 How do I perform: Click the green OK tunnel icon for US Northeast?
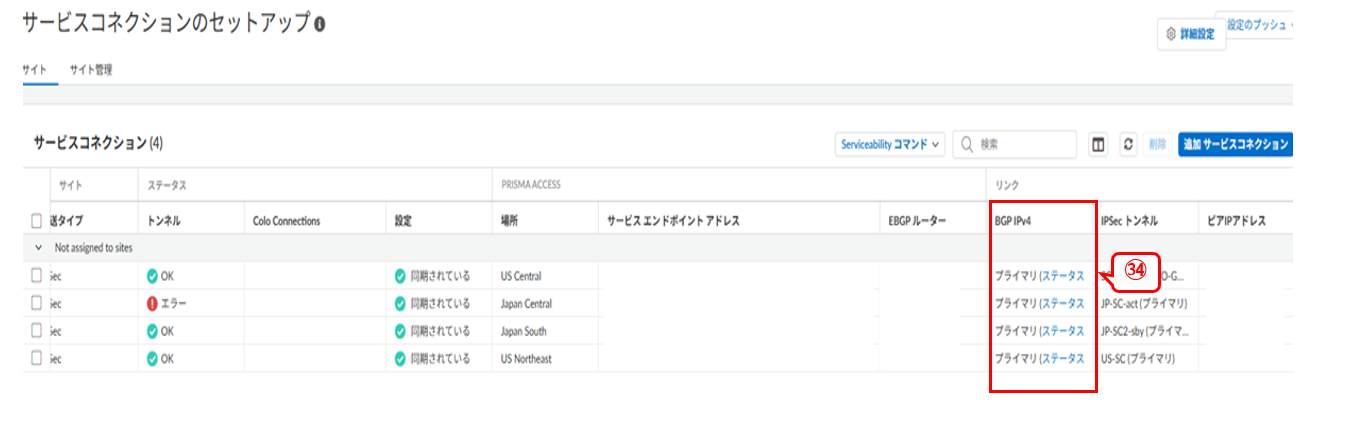152,358
